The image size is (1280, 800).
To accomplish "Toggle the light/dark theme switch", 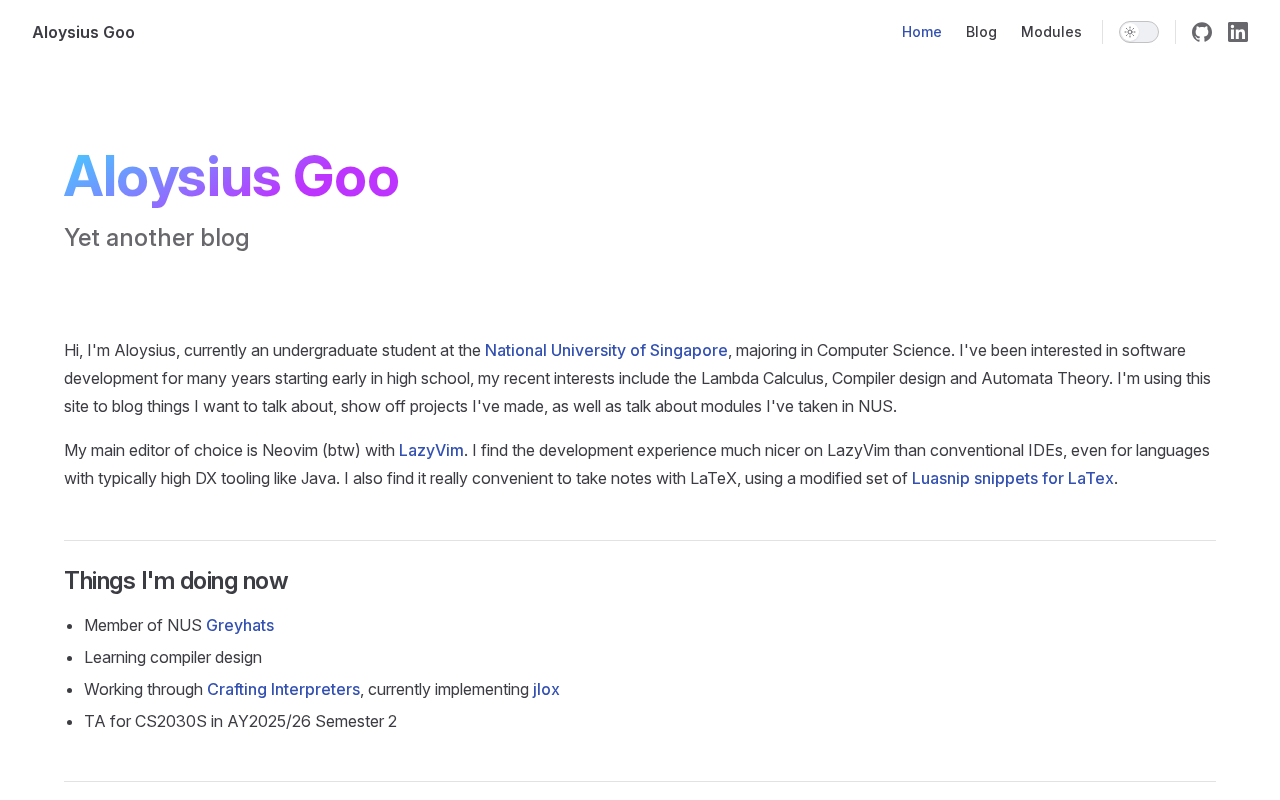I will (x=1138, y=32).
